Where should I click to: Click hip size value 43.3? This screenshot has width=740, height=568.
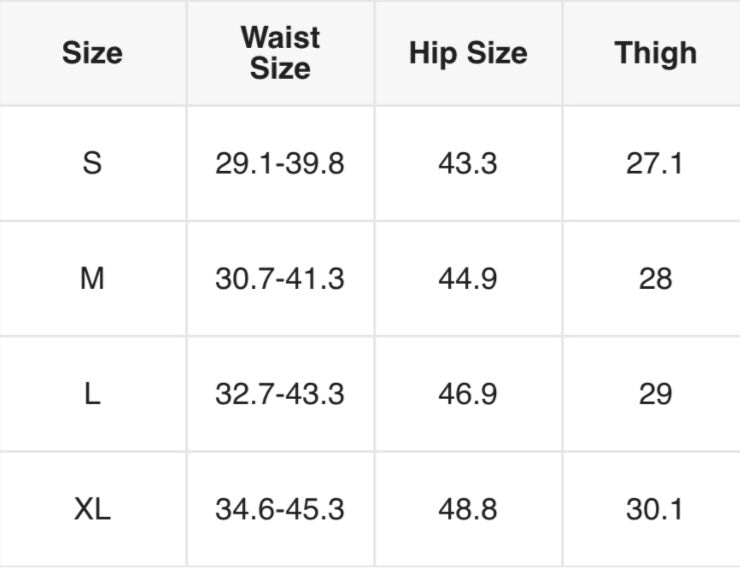pos(467,163)
